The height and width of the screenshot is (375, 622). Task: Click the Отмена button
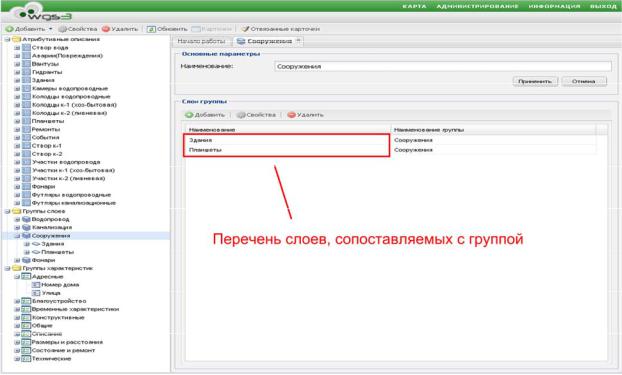[584, 81]
